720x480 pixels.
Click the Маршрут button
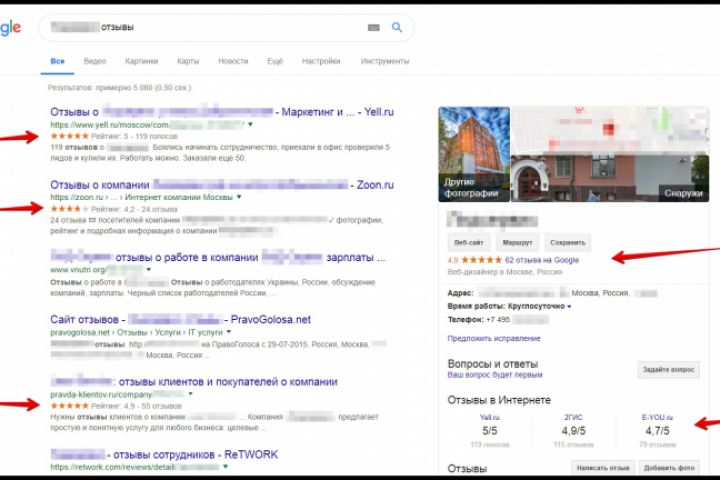[517, 243]
